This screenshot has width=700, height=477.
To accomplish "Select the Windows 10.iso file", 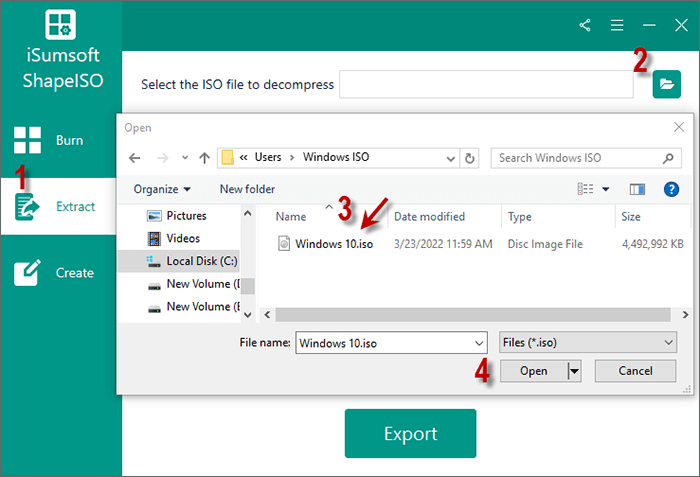I will (x=333, y=243).
